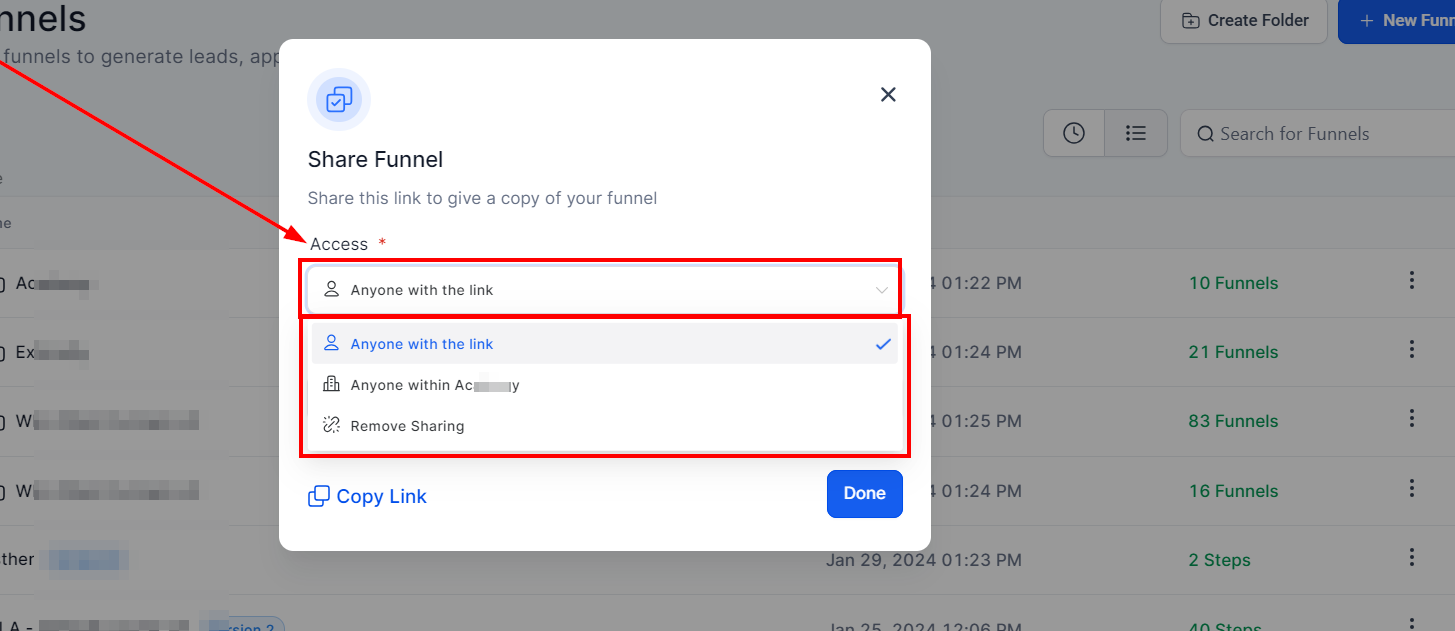Select Anyone with the link option

point(605,344)
